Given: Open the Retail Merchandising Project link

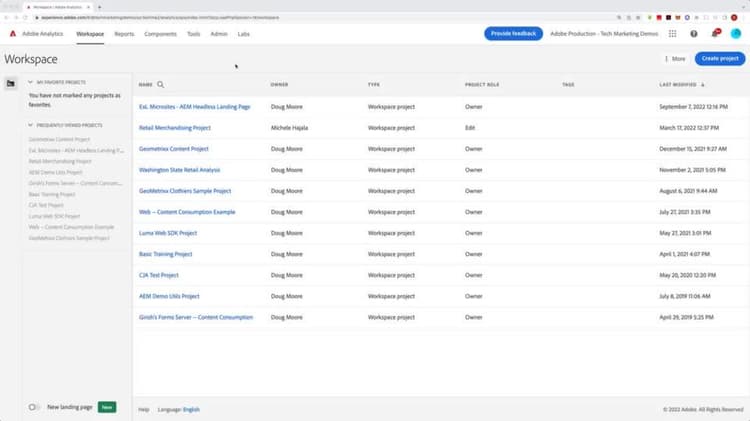Looking at the screenshot, I should tap(175, 128).
